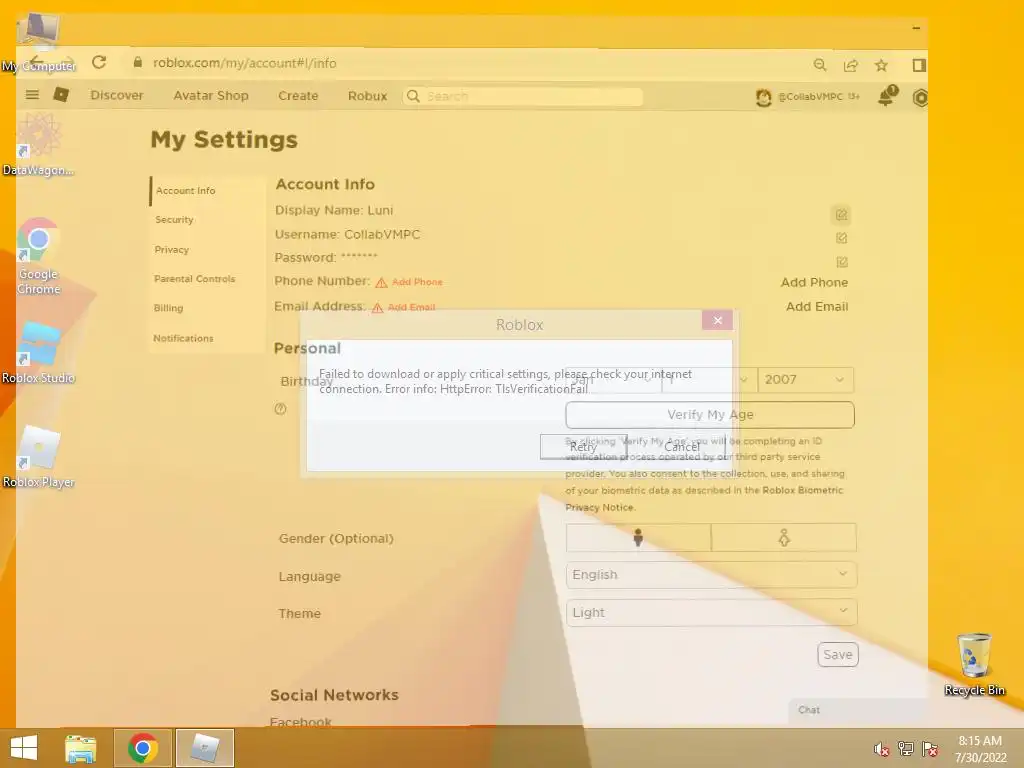Open Create in Roblox navbar
The width and height of the screenshot is (1024, 768).
(x=298, y=95)
